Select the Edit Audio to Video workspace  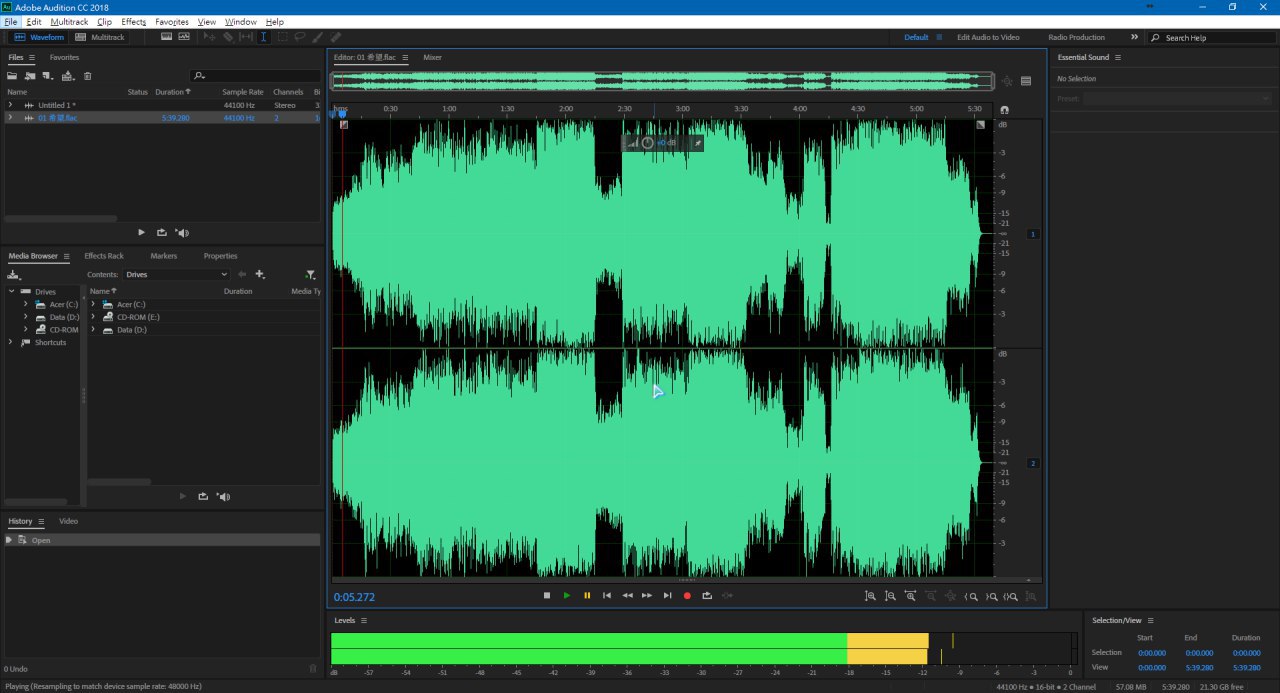coord(988,37)
